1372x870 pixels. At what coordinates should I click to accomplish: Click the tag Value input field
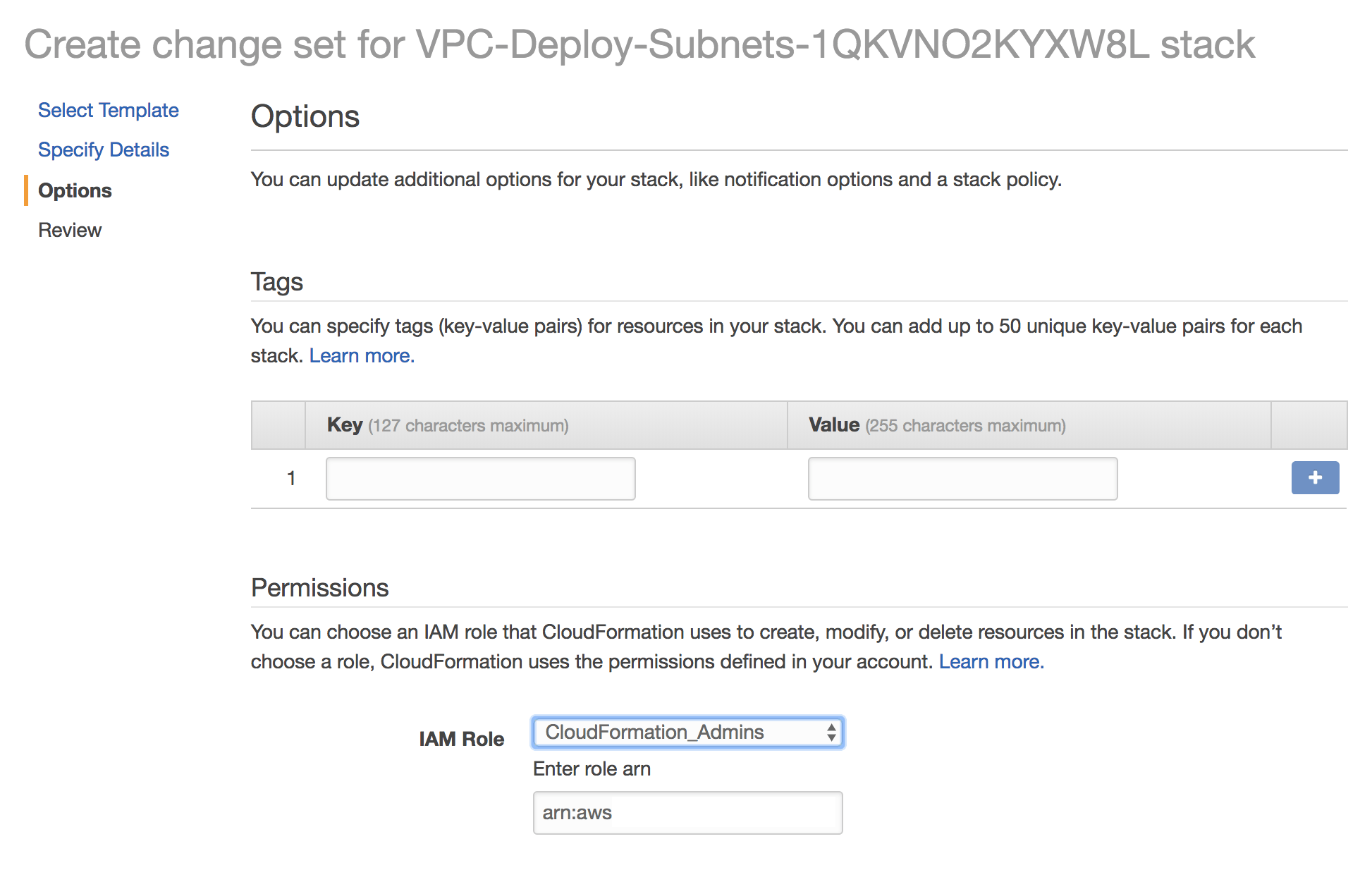pyautogui.click(x=962, y=478)
